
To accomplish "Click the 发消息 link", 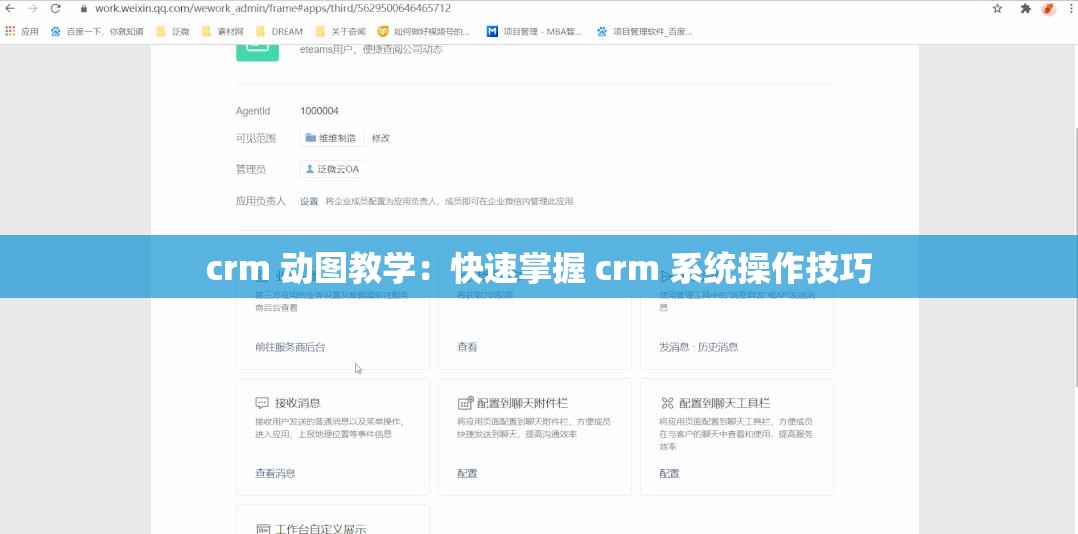I will coord(674,347).
